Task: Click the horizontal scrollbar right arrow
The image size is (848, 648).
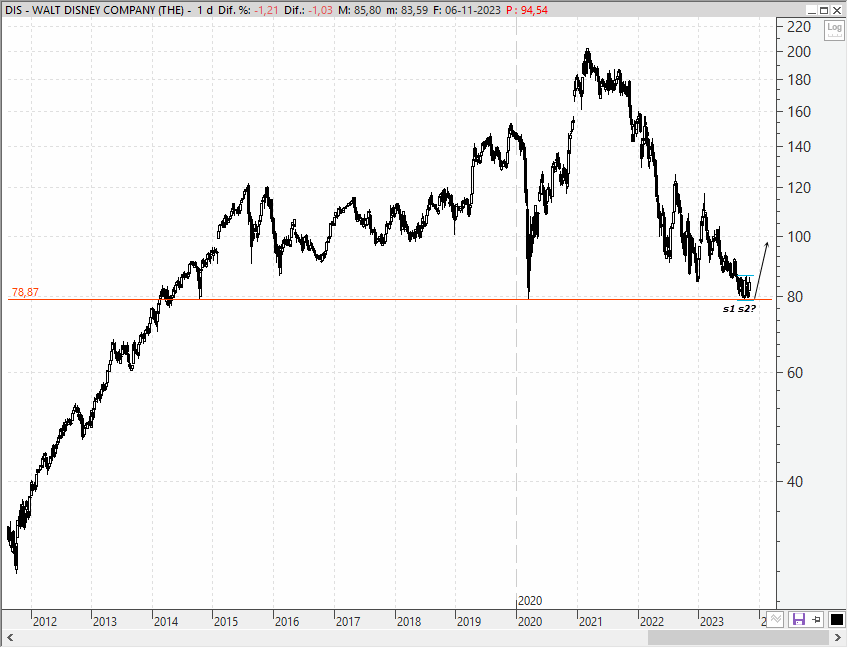Action: 838,638
